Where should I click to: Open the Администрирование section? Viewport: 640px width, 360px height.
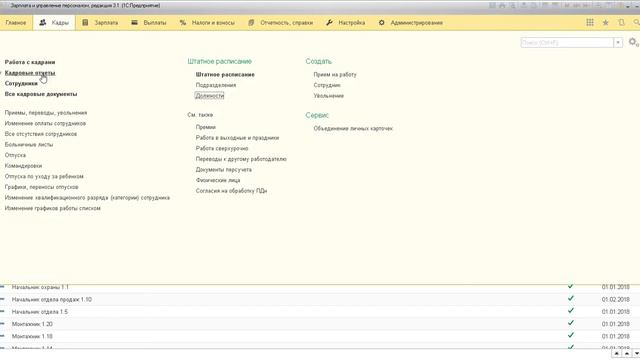[411, 23]
